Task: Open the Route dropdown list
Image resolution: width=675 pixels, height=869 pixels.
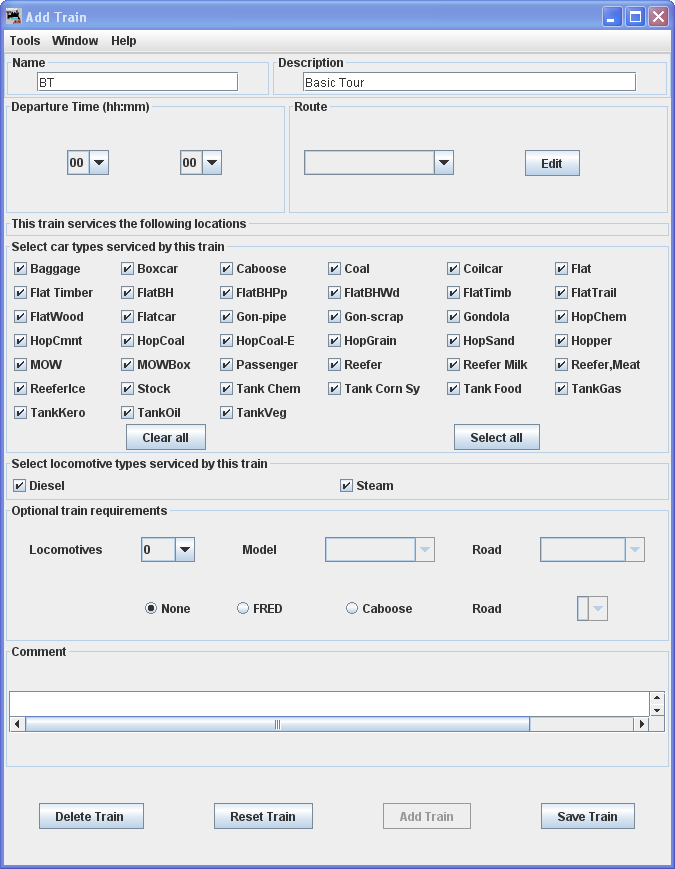Action: (444, 163)
